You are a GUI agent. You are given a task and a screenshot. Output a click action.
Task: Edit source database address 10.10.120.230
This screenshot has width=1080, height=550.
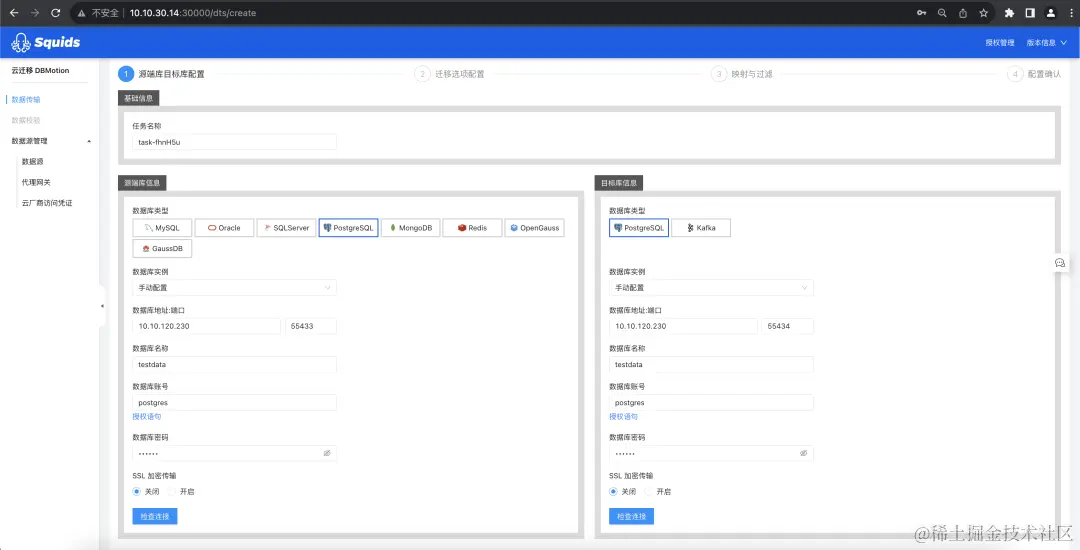[x=207, y=326]
